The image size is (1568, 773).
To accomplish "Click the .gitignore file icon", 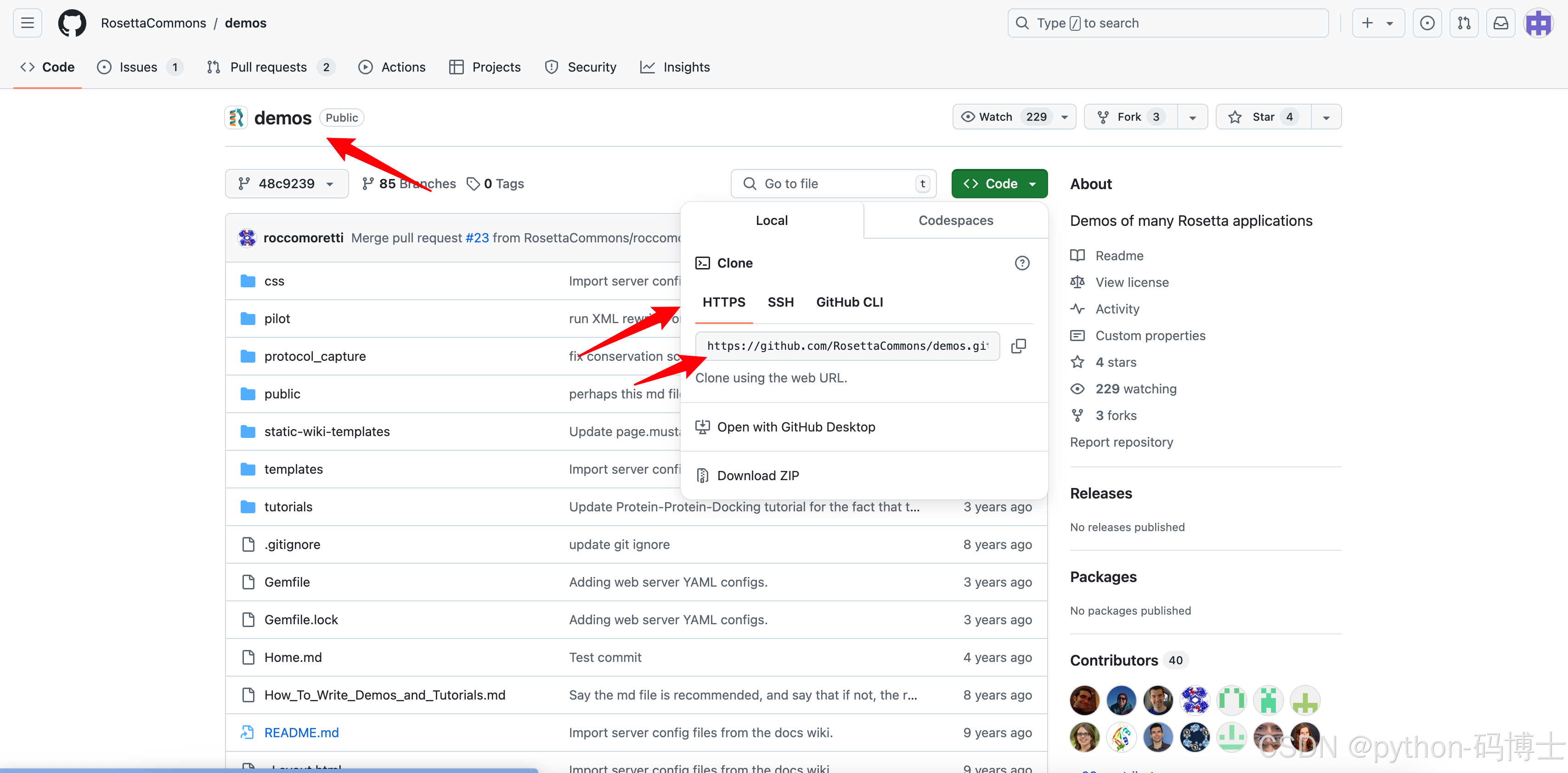I will pyautogui.click(x=248, y=544).
